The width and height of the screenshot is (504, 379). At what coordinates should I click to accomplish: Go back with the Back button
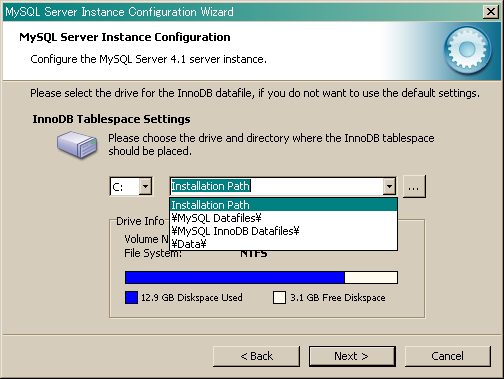tap(256, 356)
